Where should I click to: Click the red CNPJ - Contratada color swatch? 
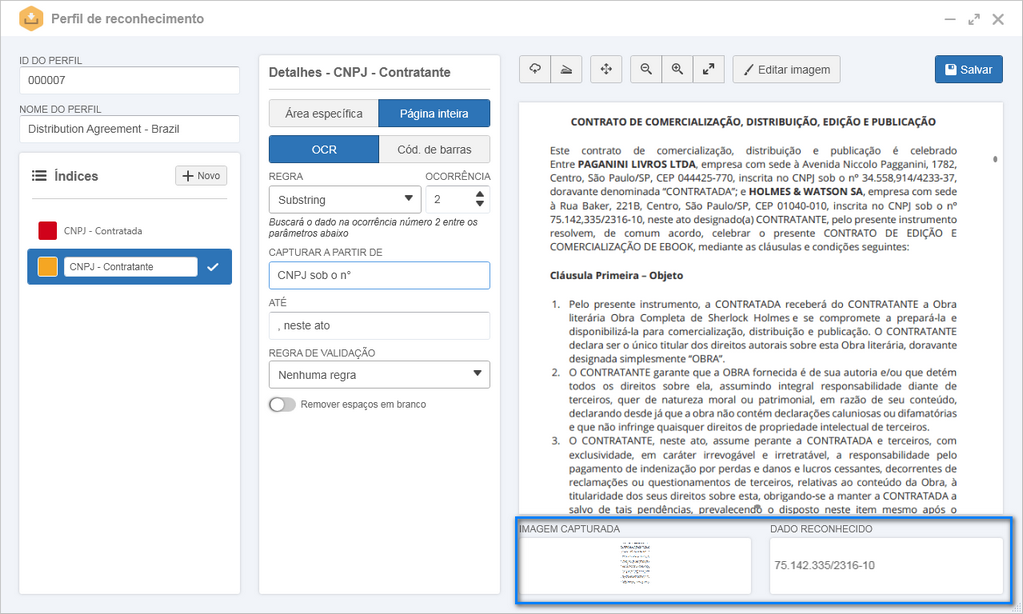point(48,230)
